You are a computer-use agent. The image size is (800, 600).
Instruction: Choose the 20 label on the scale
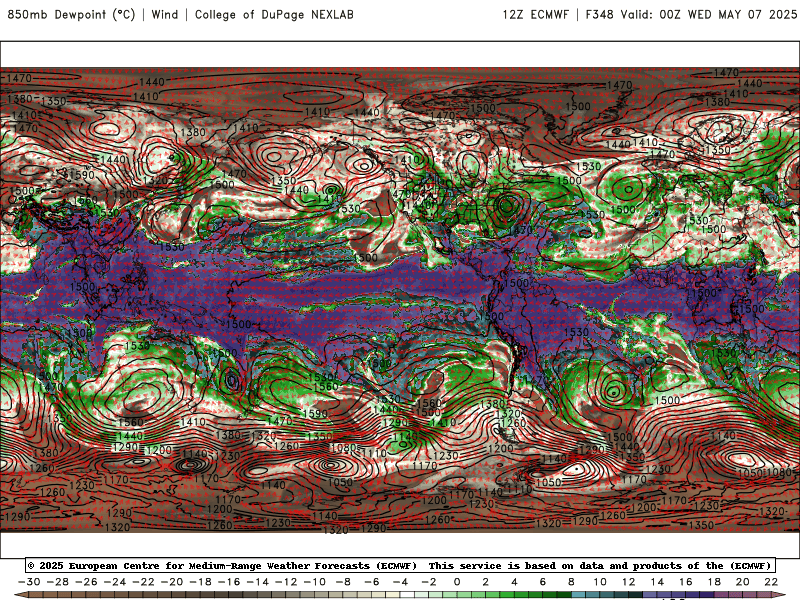(x=743, y=582)
